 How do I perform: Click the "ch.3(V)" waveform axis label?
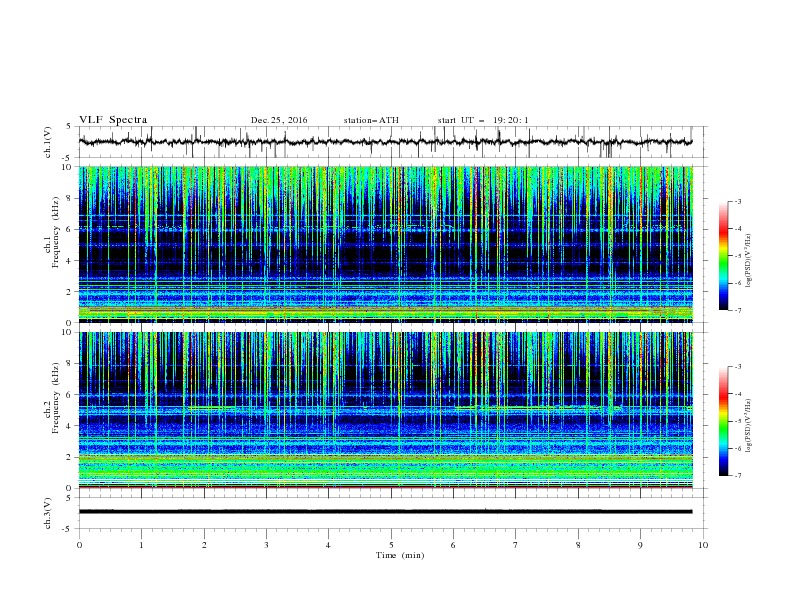[48, 513]
